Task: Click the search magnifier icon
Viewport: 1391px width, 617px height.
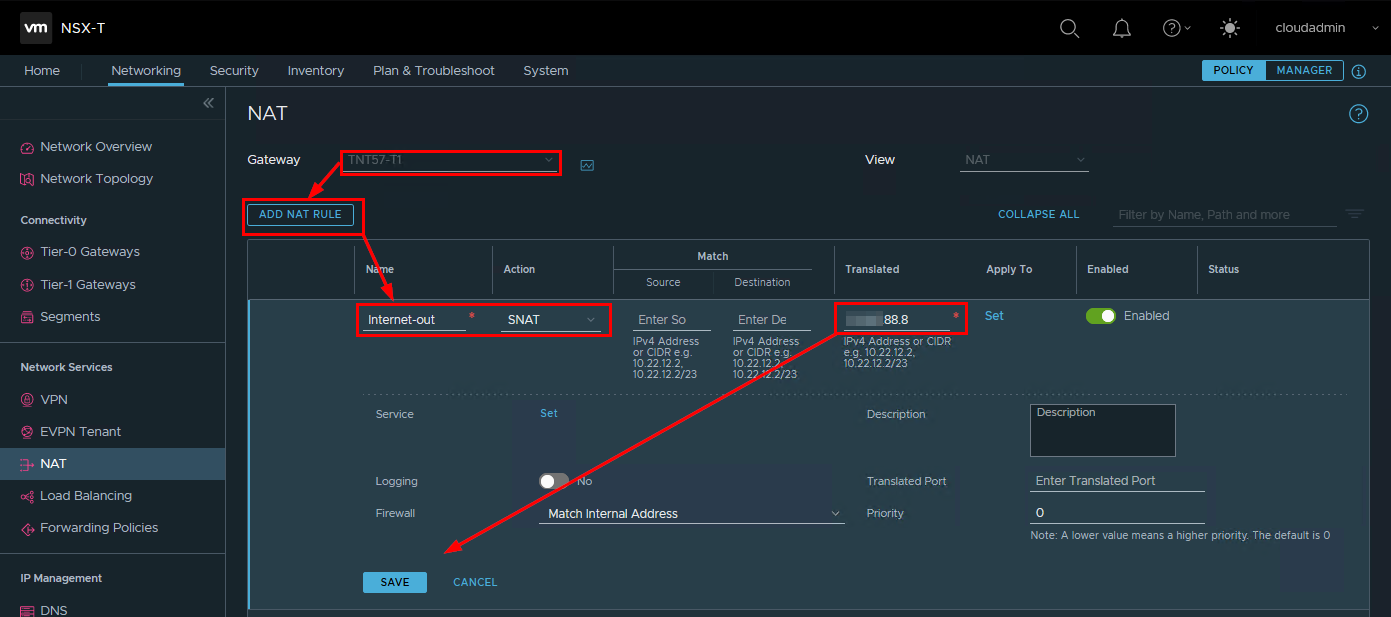Action: click(x=1069, y=28)
